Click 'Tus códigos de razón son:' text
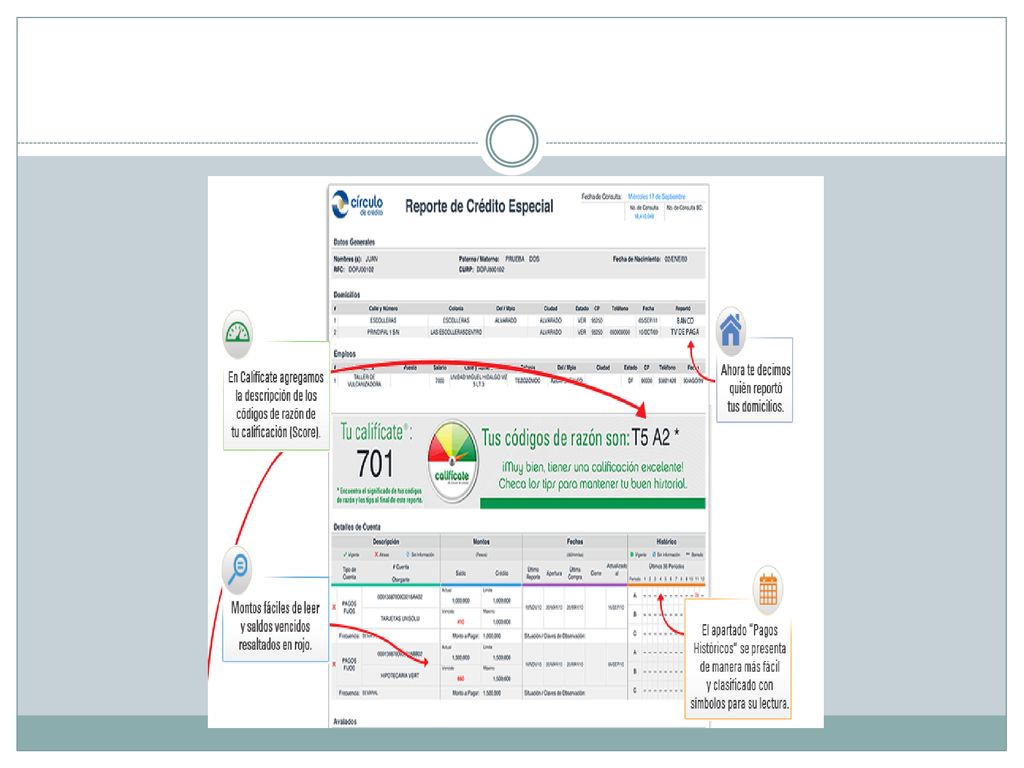 pos(556,438)
